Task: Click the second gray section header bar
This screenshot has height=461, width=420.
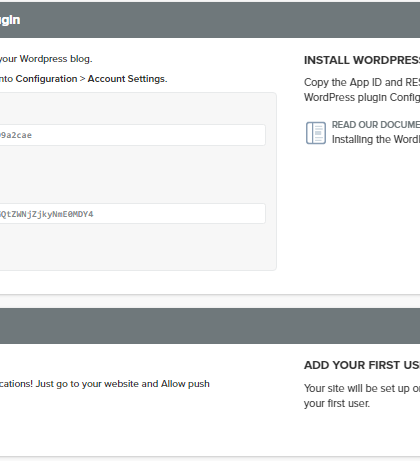Action: (210, 326)
